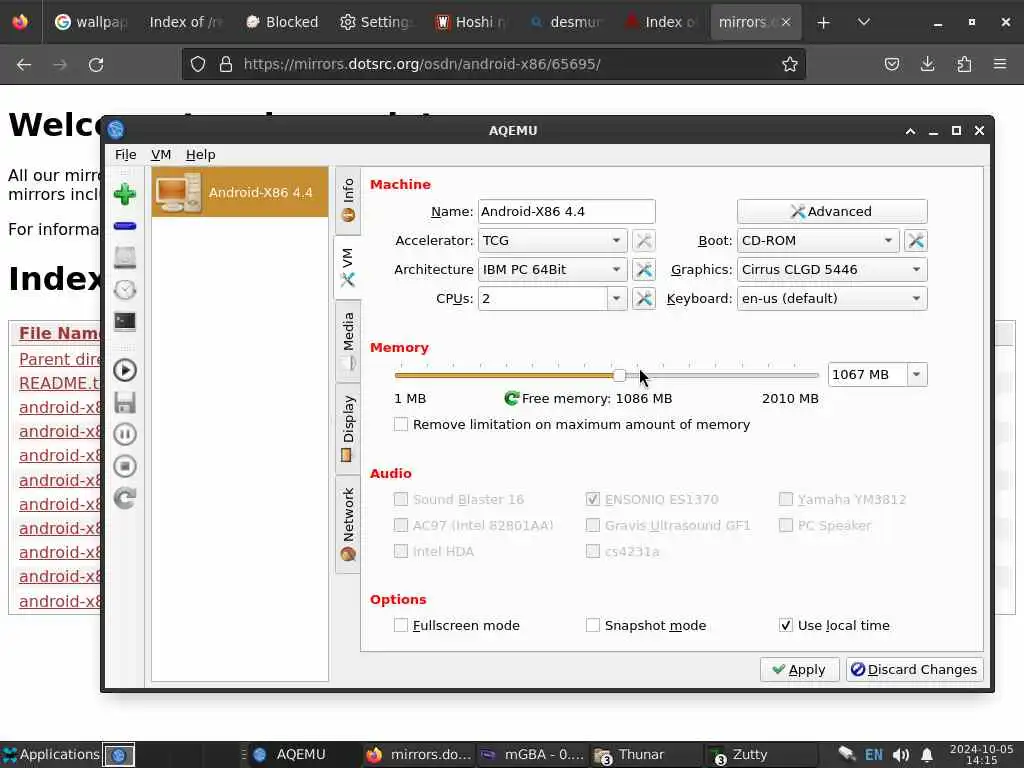
Task: Click the notification bell in system tray
Action: click(927, 755)
